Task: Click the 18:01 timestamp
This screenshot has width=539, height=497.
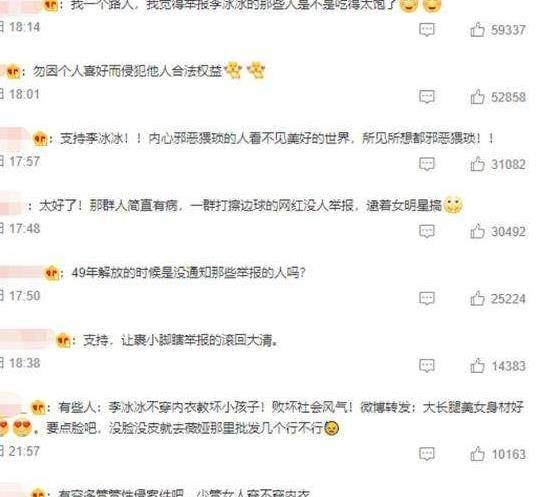Action: pyautogui.click(x=24, y=94)
